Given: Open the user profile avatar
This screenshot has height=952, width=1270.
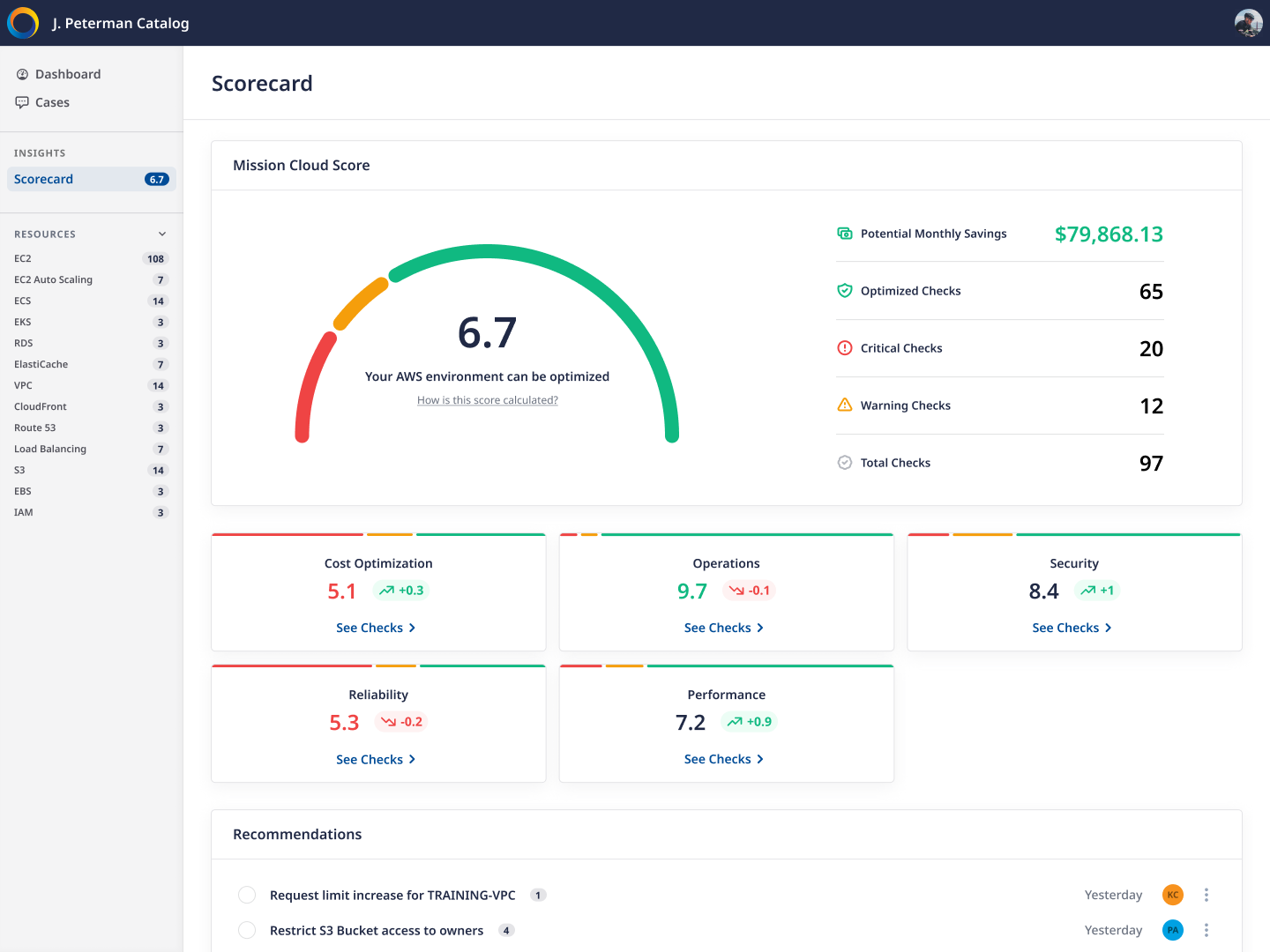Looking at the screenshot, I should (x=1248, y=23).
